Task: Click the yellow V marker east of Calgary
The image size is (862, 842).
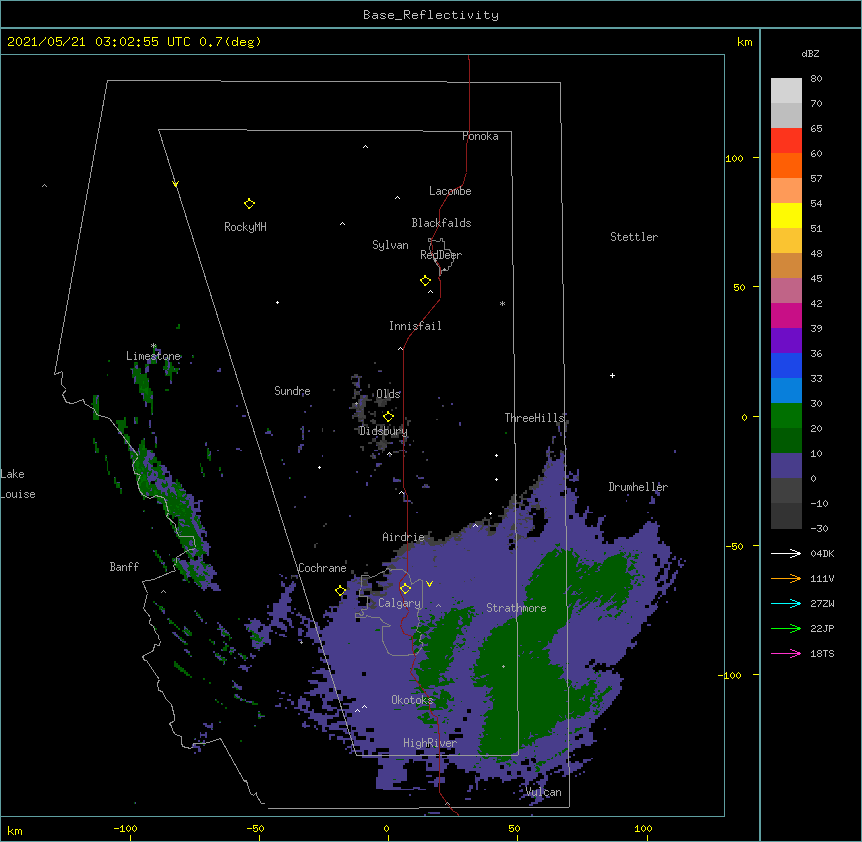Action: (x=429, y=584)
